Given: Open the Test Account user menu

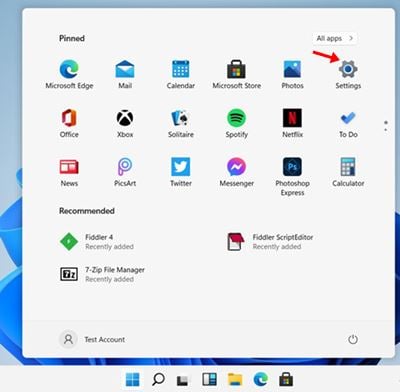Looking at the screenshot, I should pos(92,339).
